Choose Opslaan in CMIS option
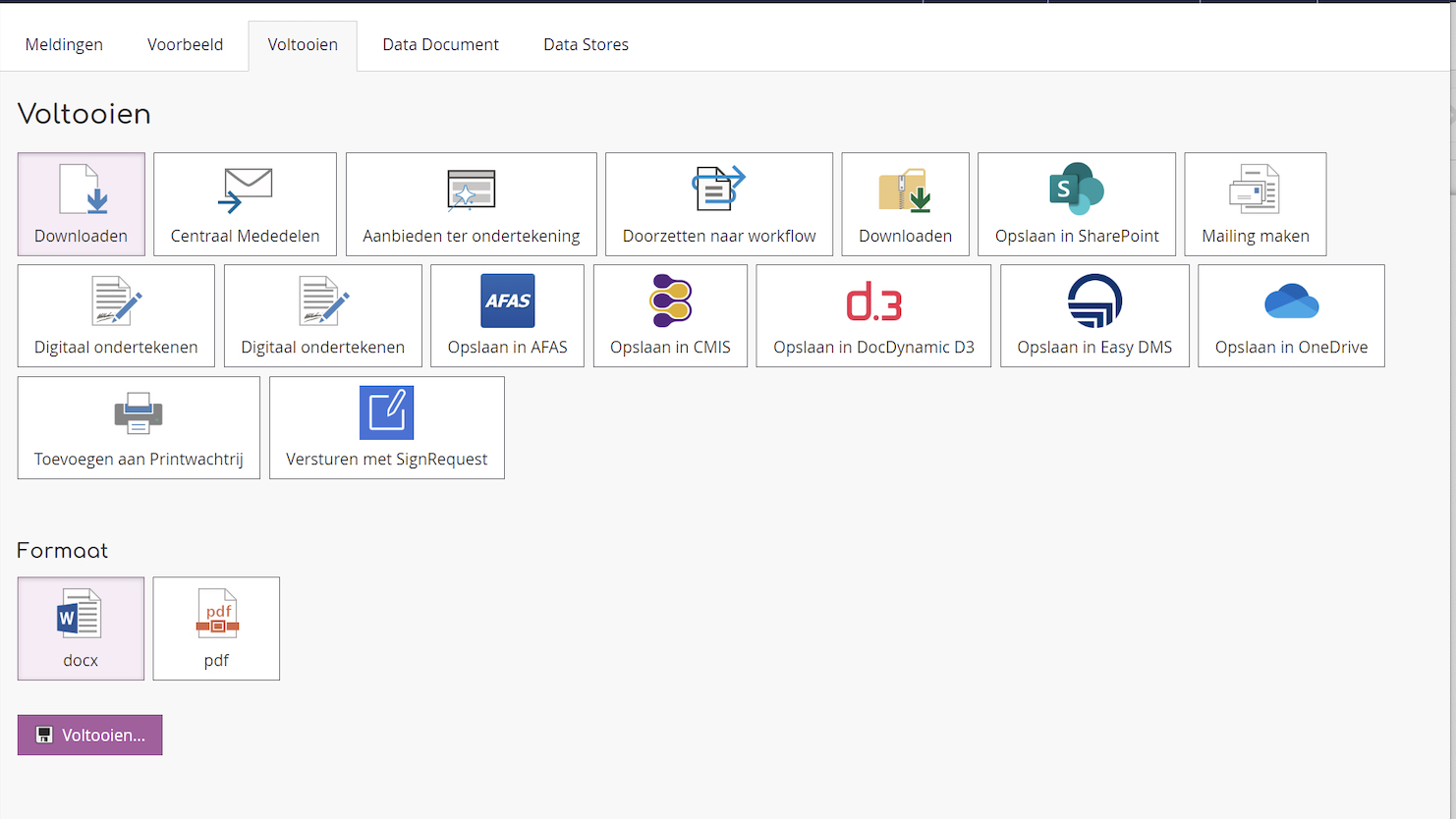 (670, 316)
